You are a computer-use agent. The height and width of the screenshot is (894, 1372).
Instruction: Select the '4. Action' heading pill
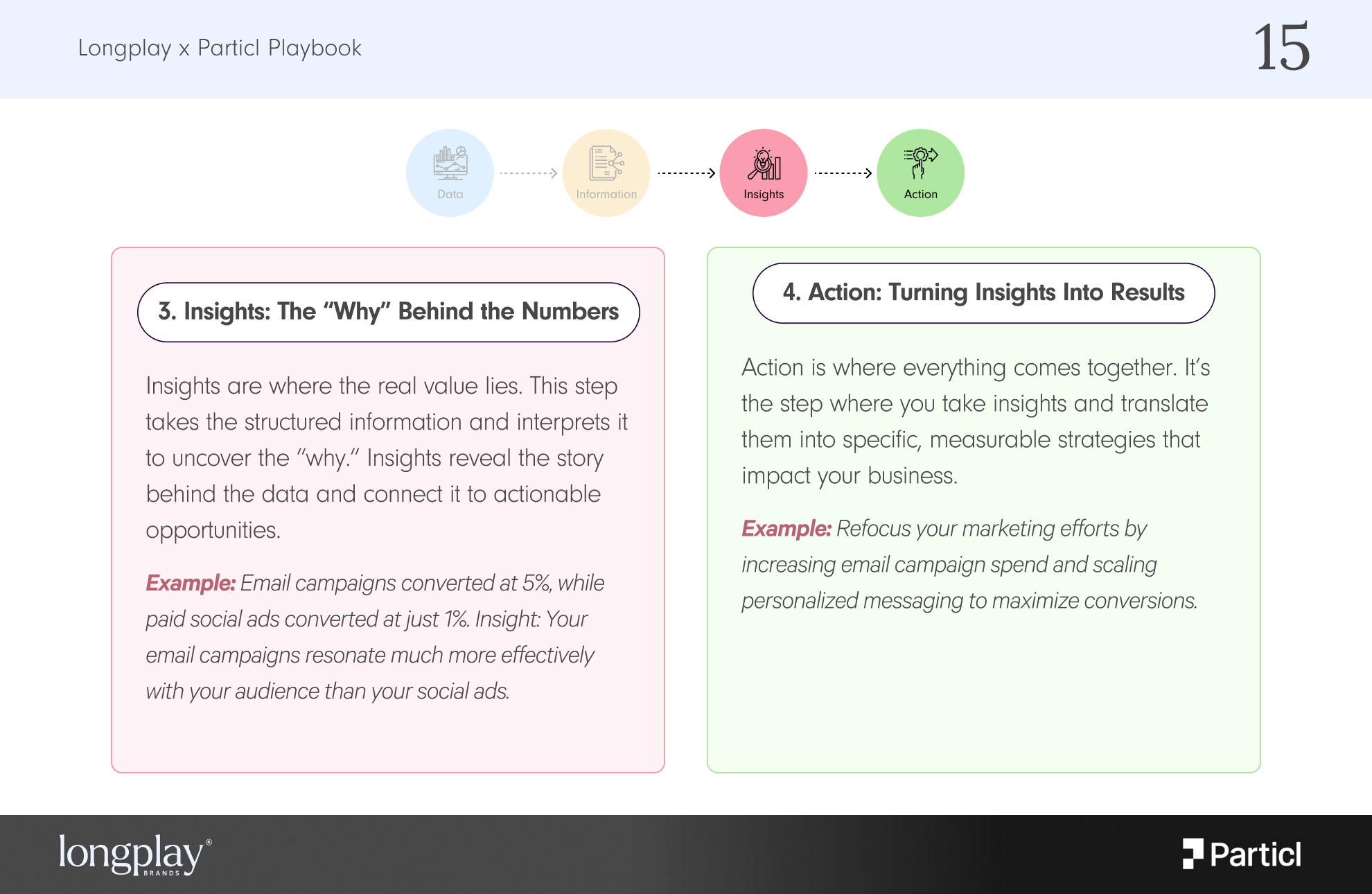(983, 292)
